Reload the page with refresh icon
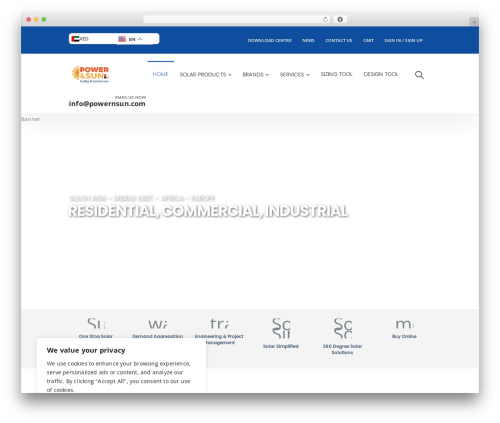This screenshot has width=500, height=423. coord(325,19)
